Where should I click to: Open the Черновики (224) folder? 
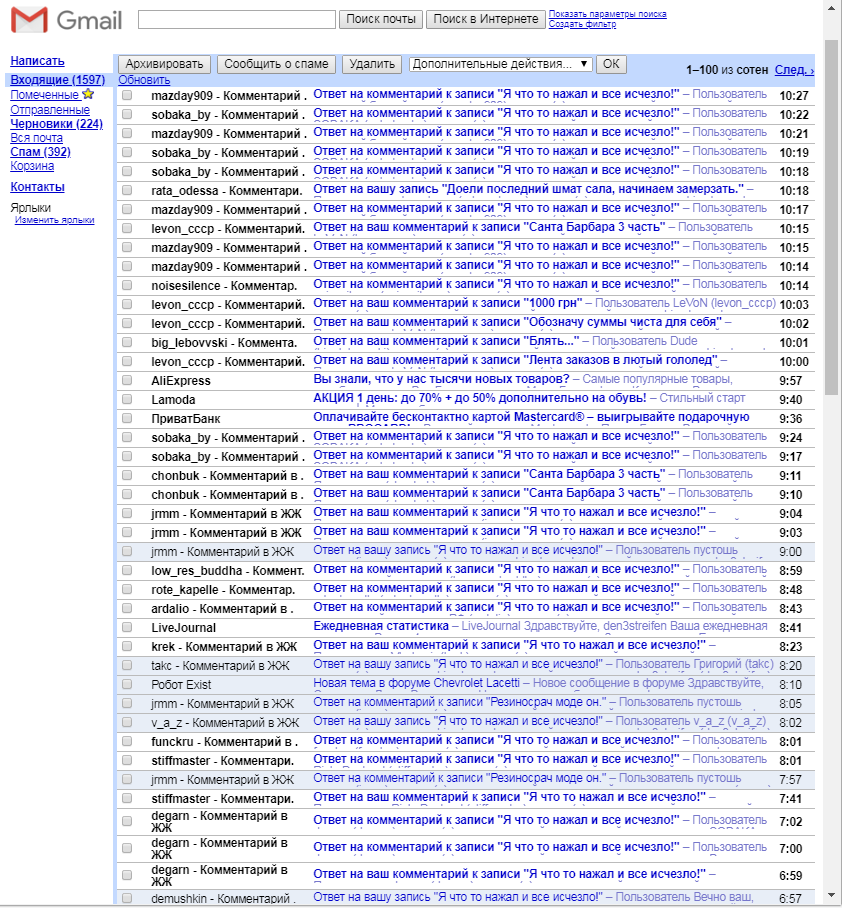point(56,124)
